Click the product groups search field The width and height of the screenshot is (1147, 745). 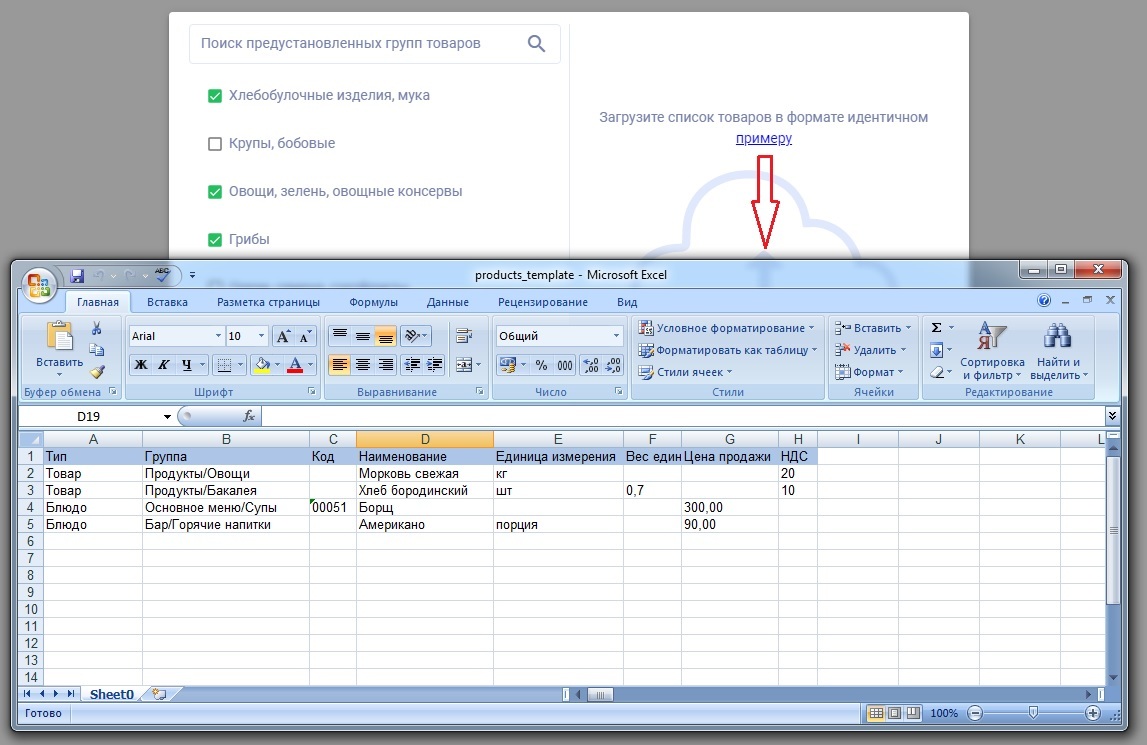point(375,43)
